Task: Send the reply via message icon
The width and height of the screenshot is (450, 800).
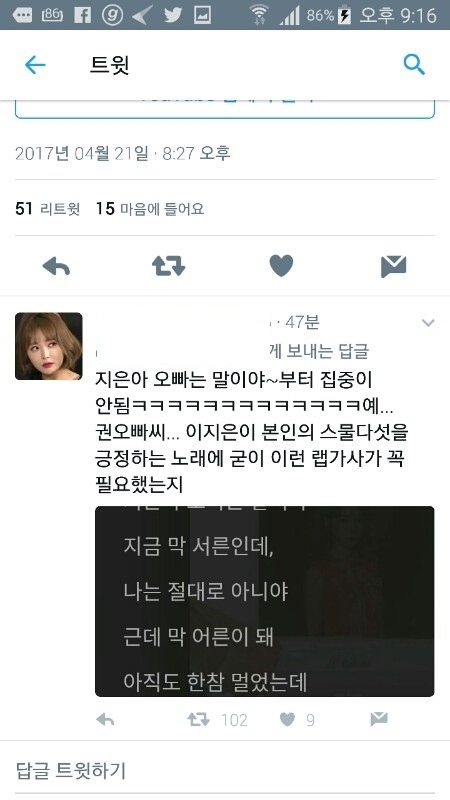Action: point(379,720)
